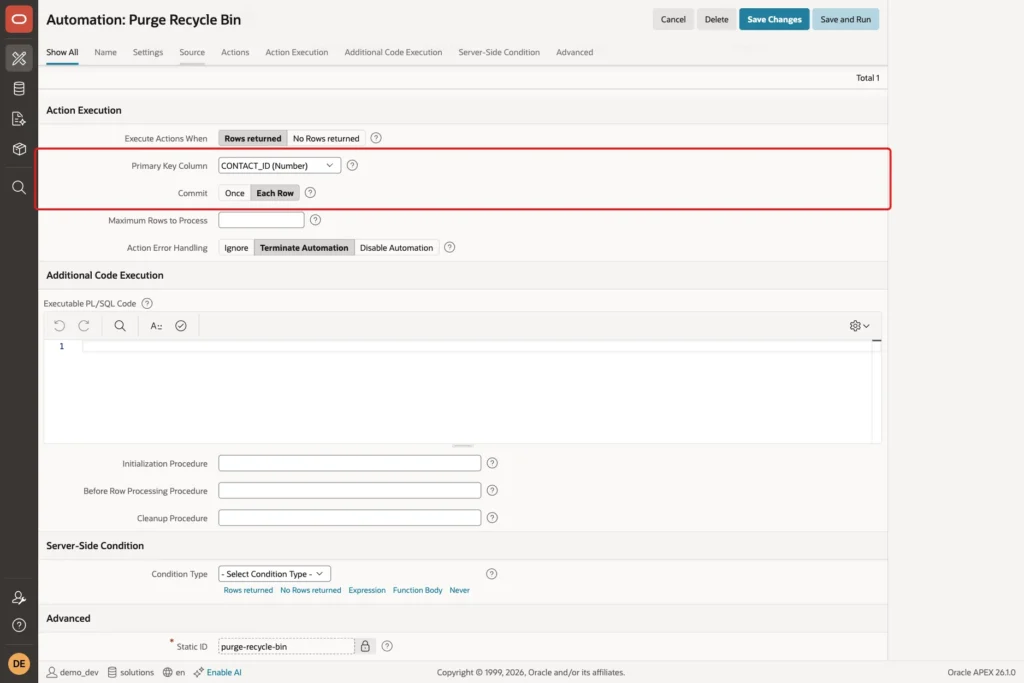Switch to the Action Execution tab
The height and width of the screenshot is (683, 1024).
click(296, 52)
